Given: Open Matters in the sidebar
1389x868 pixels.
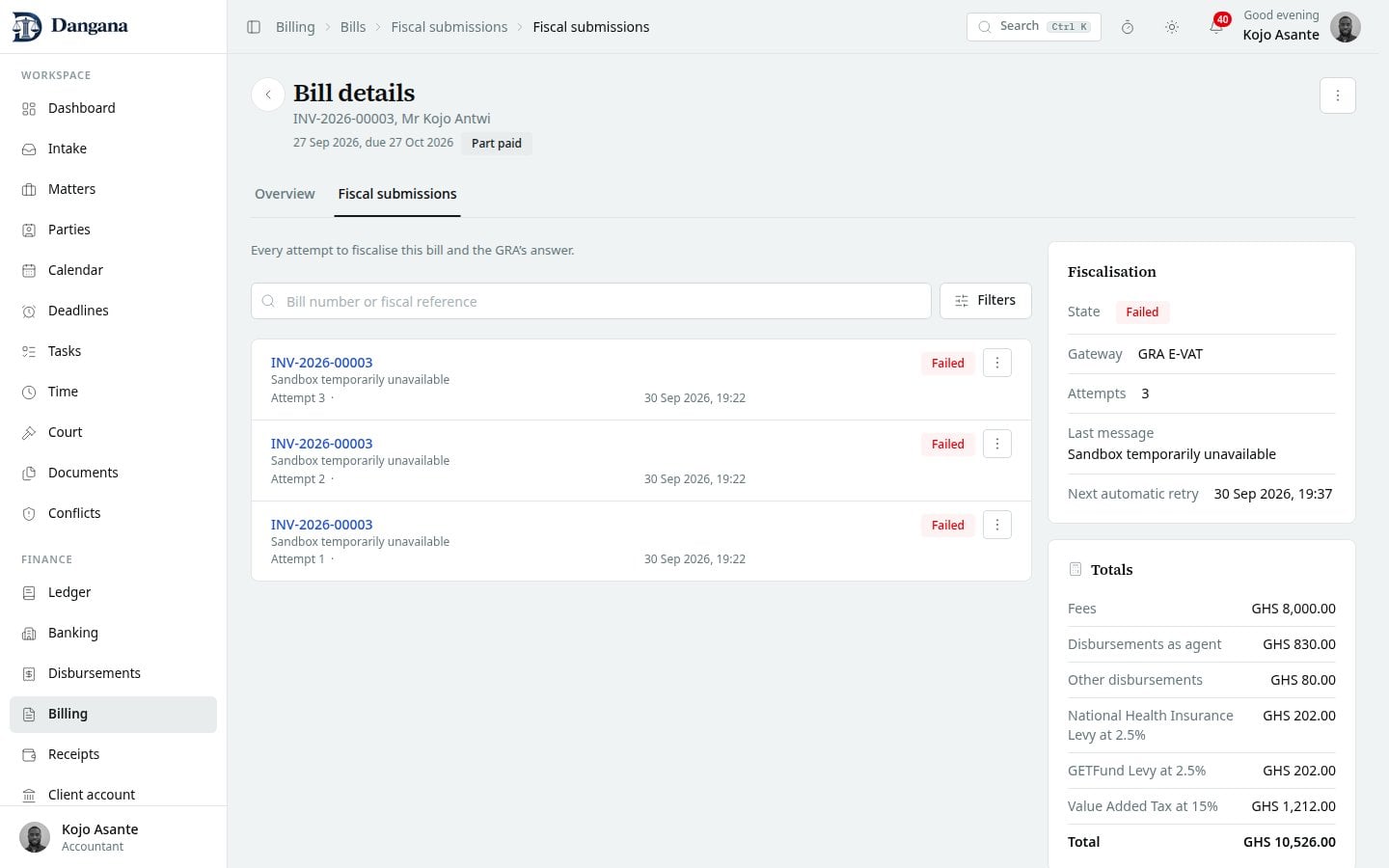Looking at the screenshot, I should (113, 189).
